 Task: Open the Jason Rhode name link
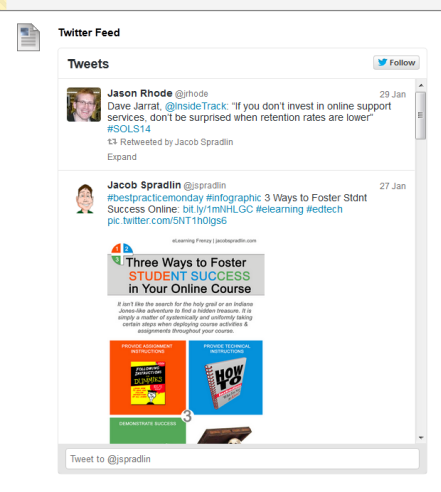(140, 93)
